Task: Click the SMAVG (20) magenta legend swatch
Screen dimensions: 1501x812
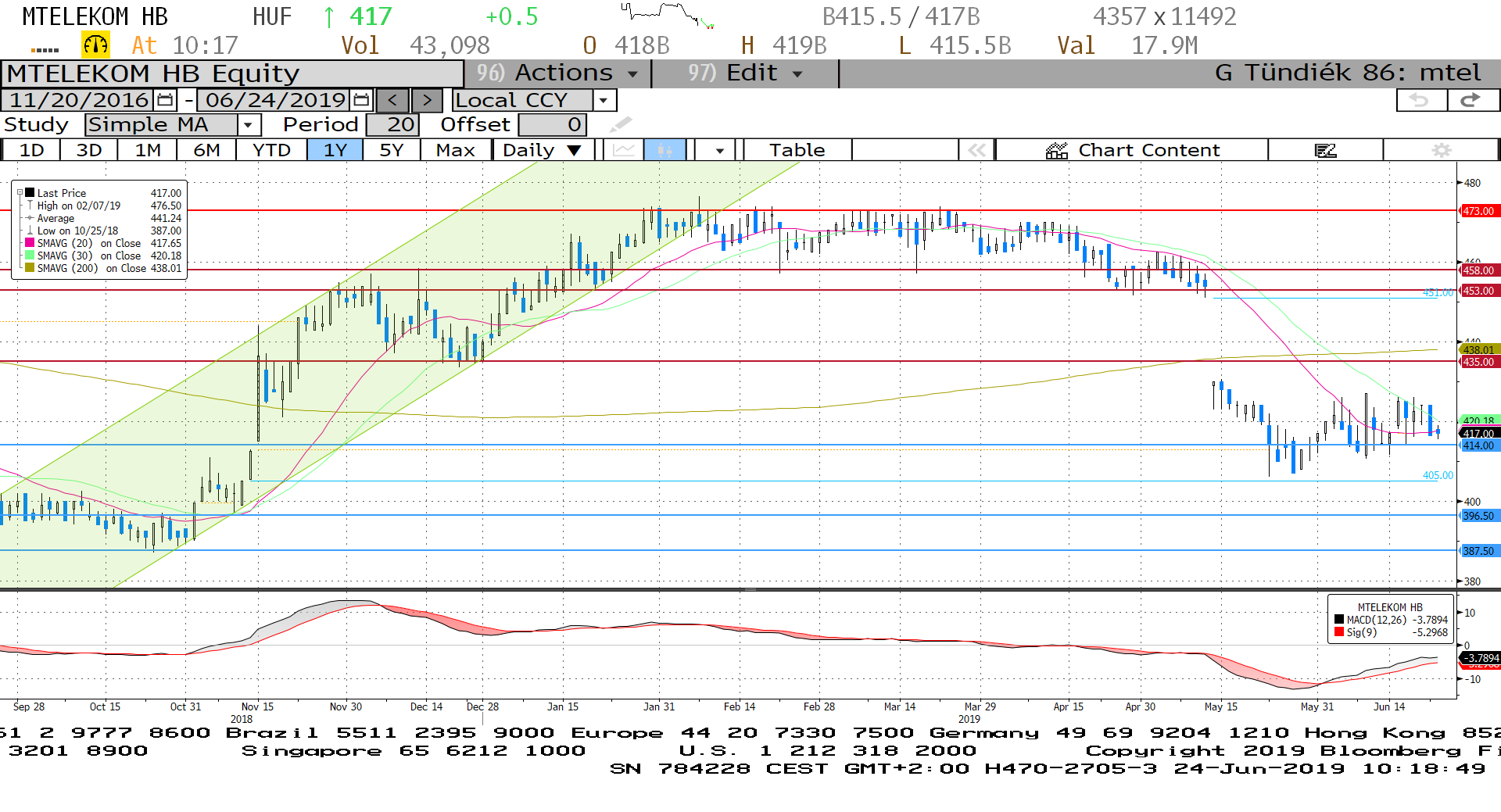Action: [x=30, y=243]
